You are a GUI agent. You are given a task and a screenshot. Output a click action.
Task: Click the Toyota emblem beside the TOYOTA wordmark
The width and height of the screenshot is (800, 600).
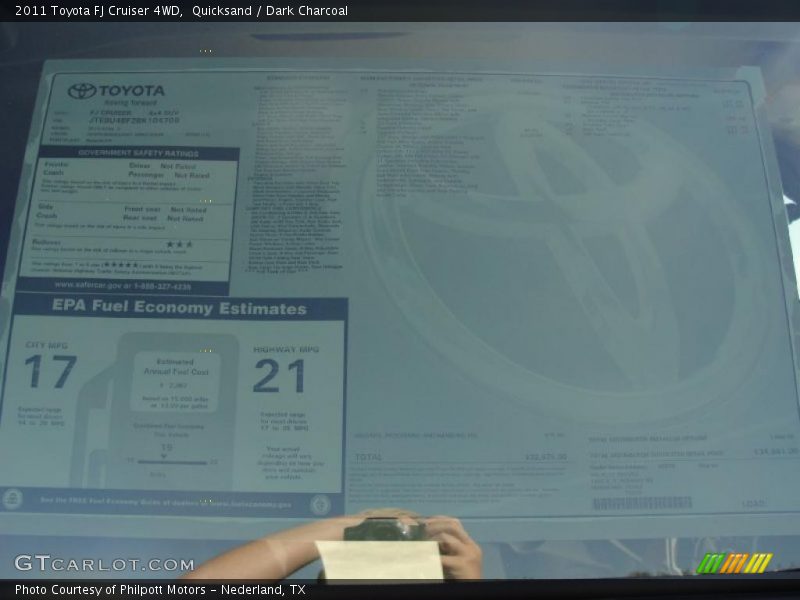coord(82,91)
